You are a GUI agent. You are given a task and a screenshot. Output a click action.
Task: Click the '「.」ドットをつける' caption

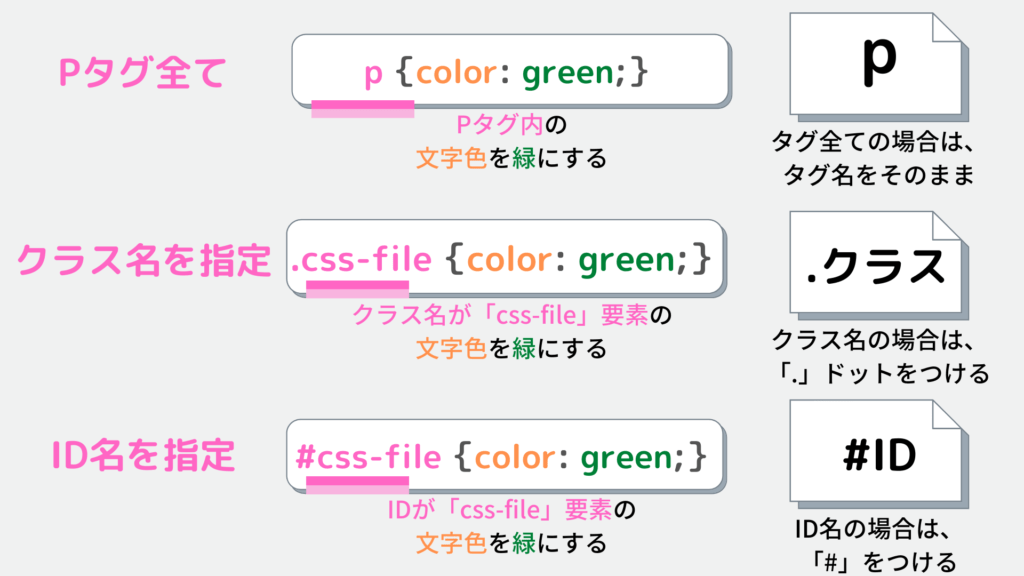pyautogui.click(x=881, y=374)
